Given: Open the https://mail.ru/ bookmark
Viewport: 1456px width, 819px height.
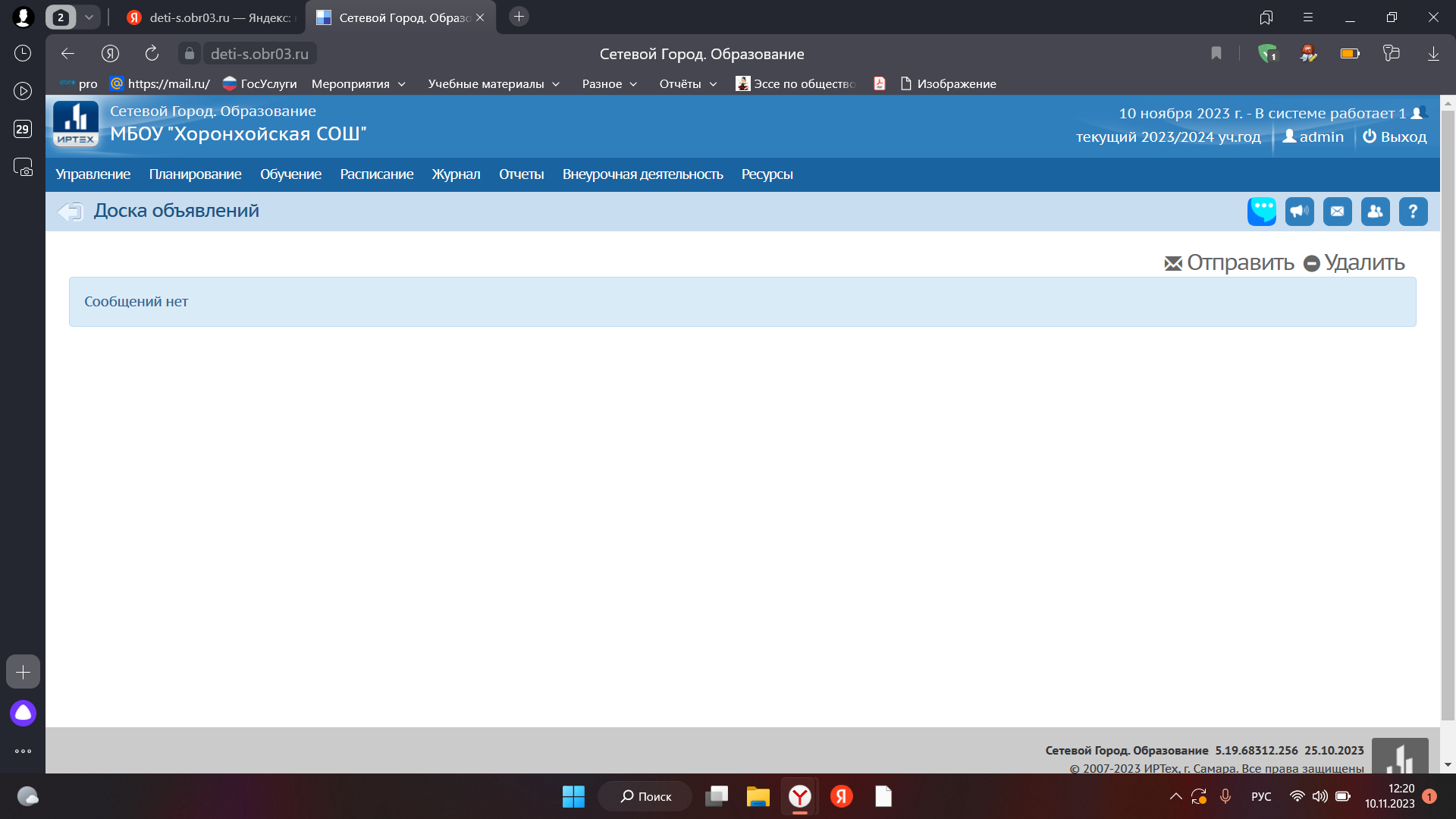Looking at the screenshot, I should [x=160, y=83].
